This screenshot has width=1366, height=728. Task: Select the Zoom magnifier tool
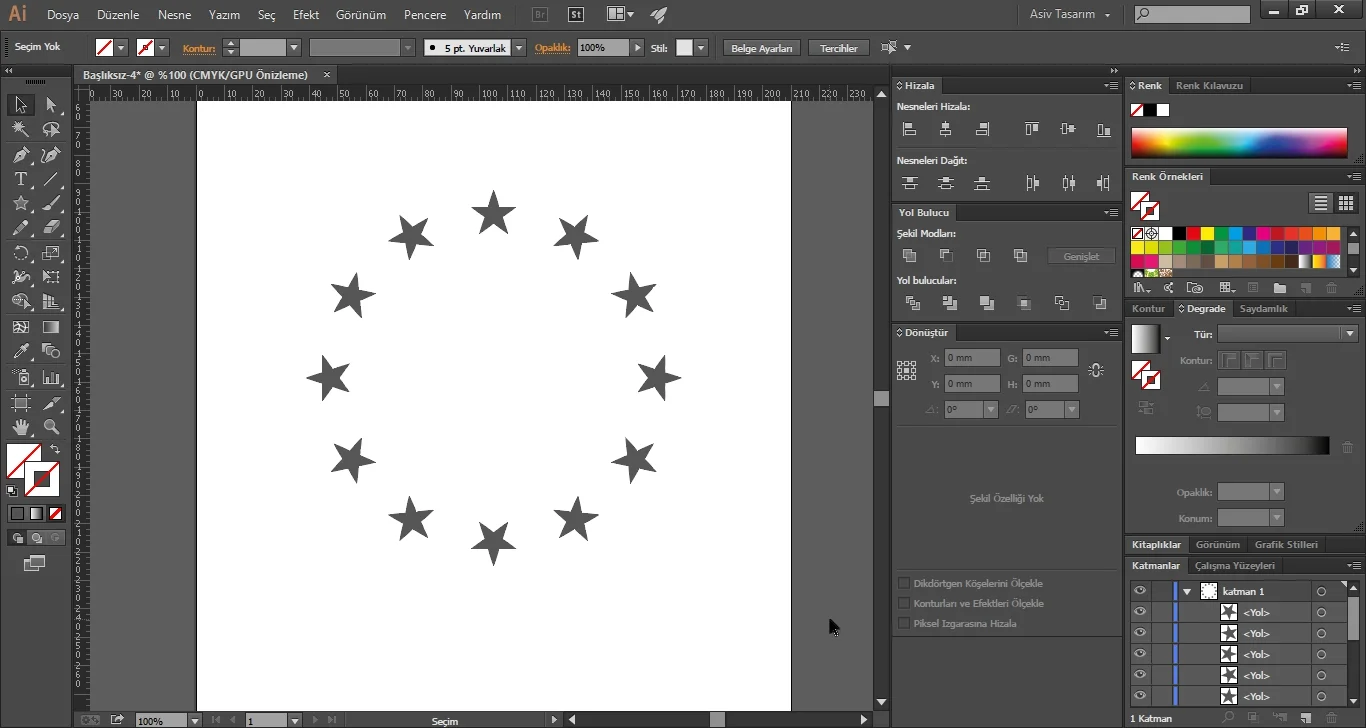(x=51, y=427)
